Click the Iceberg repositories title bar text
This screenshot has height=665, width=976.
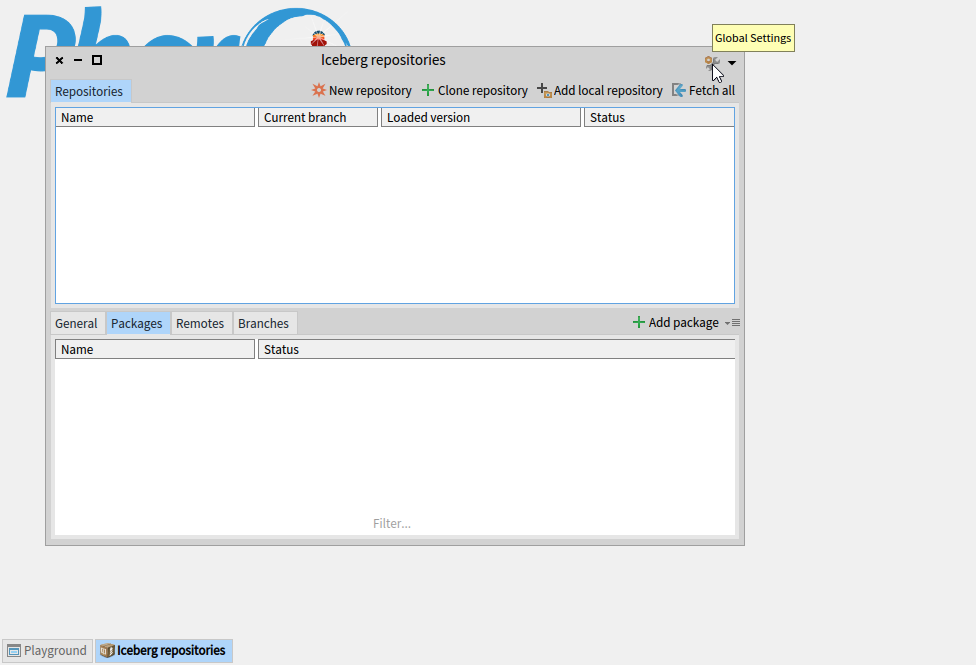tap(383, 60)
